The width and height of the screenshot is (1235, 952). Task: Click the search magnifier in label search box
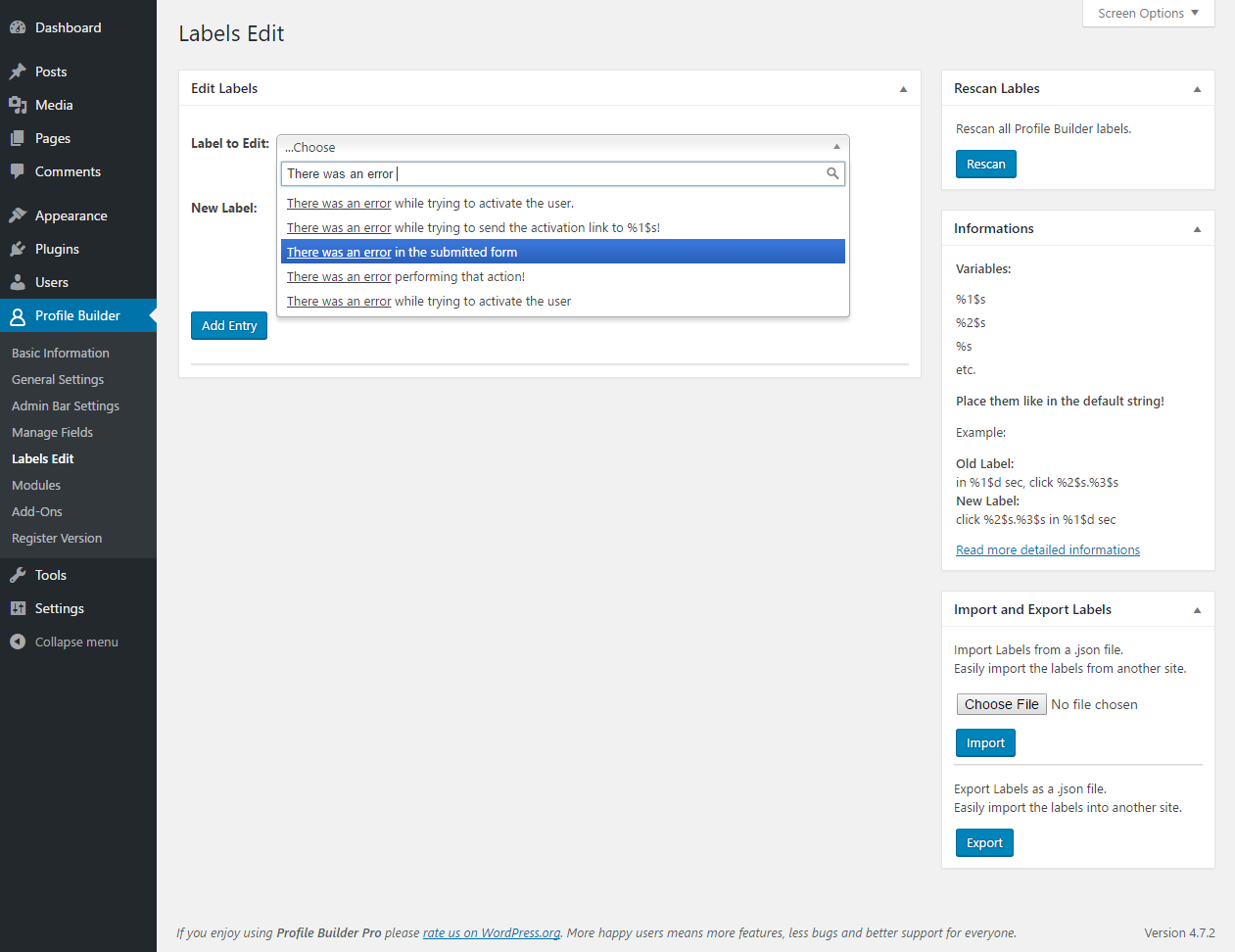(832, 173)
